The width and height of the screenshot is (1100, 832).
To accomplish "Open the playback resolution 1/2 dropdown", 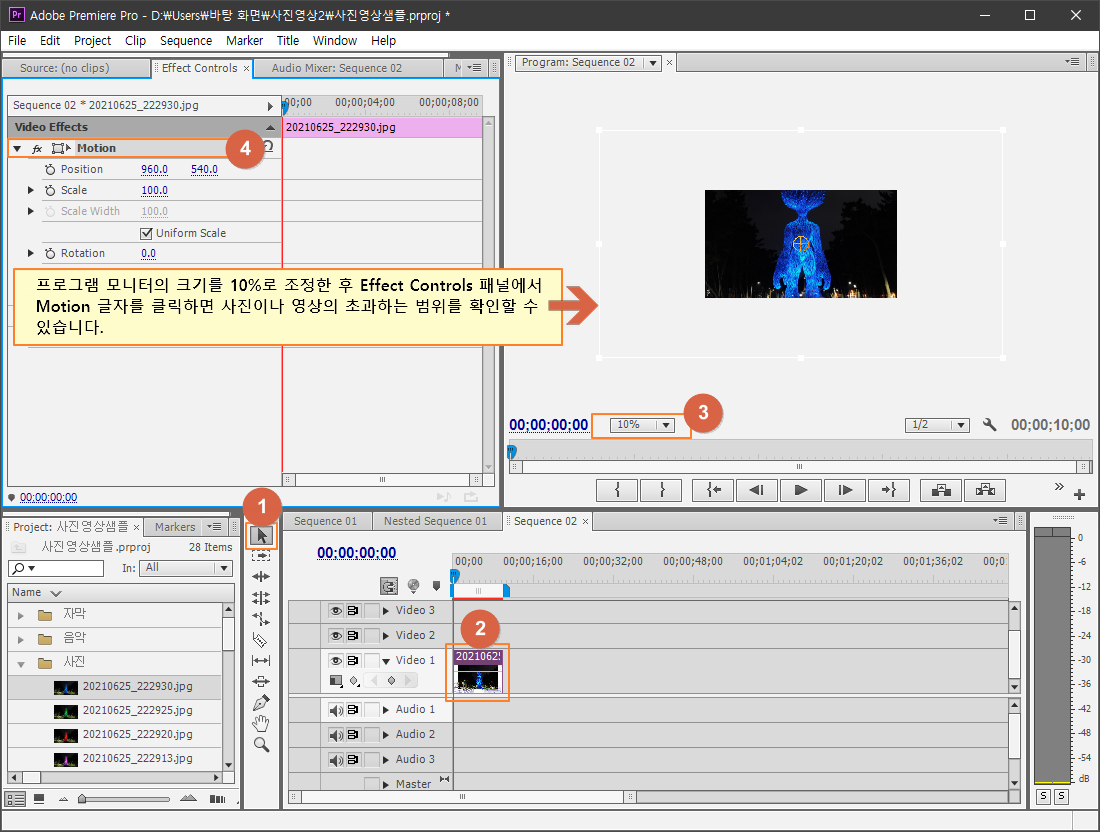I will [937, 424].
